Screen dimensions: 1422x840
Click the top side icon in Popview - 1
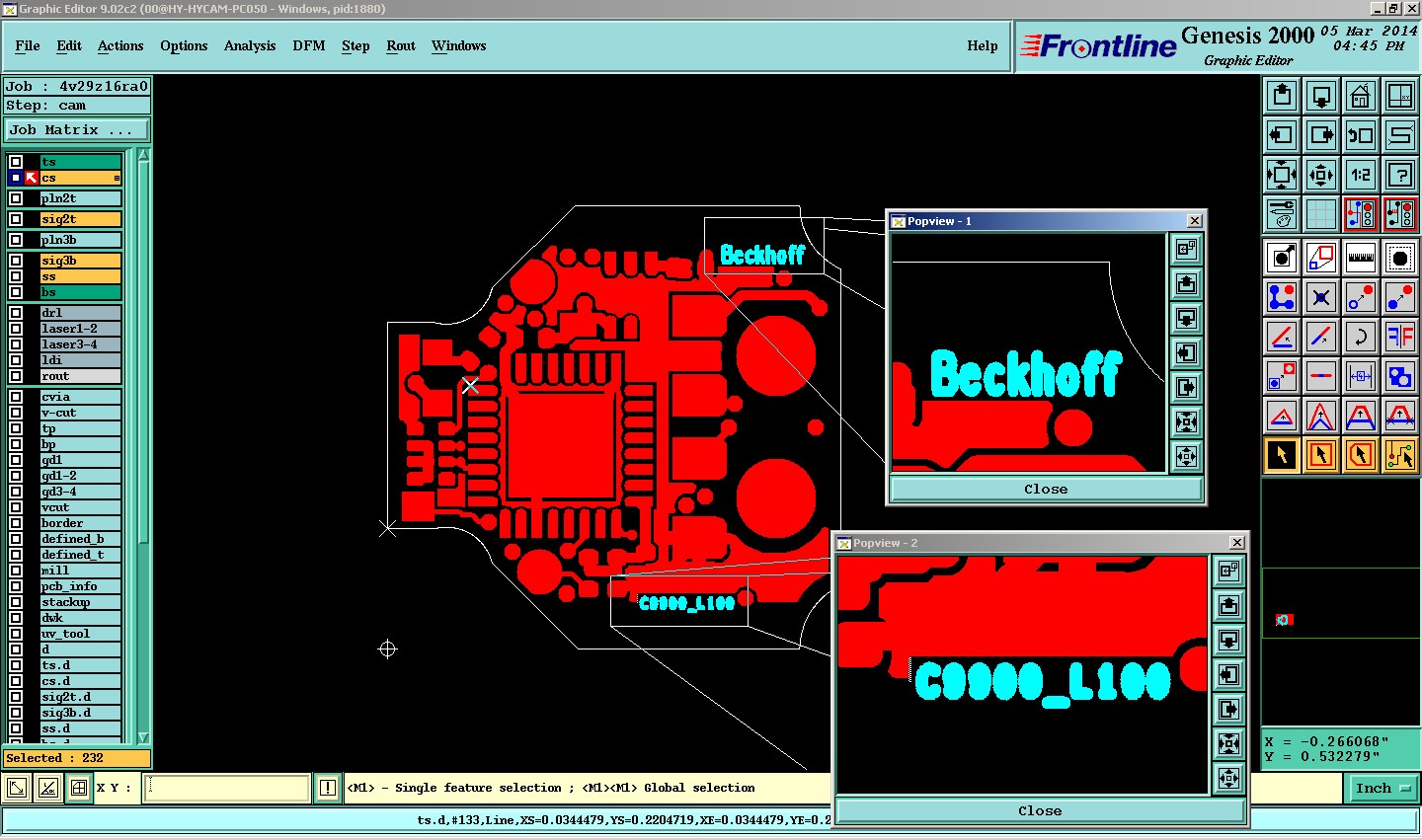click(1186, 250)
